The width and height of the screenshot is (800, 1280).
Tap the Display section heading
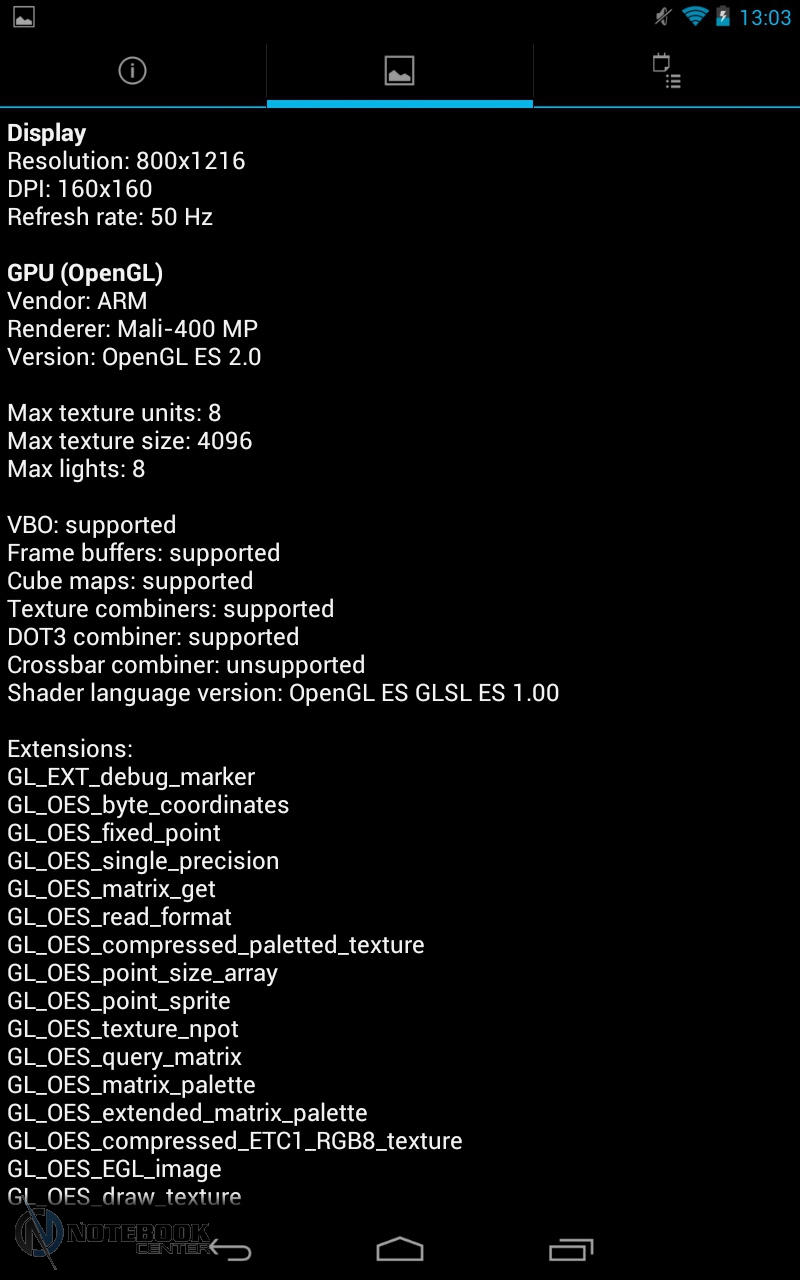click(x=47, y=133)
